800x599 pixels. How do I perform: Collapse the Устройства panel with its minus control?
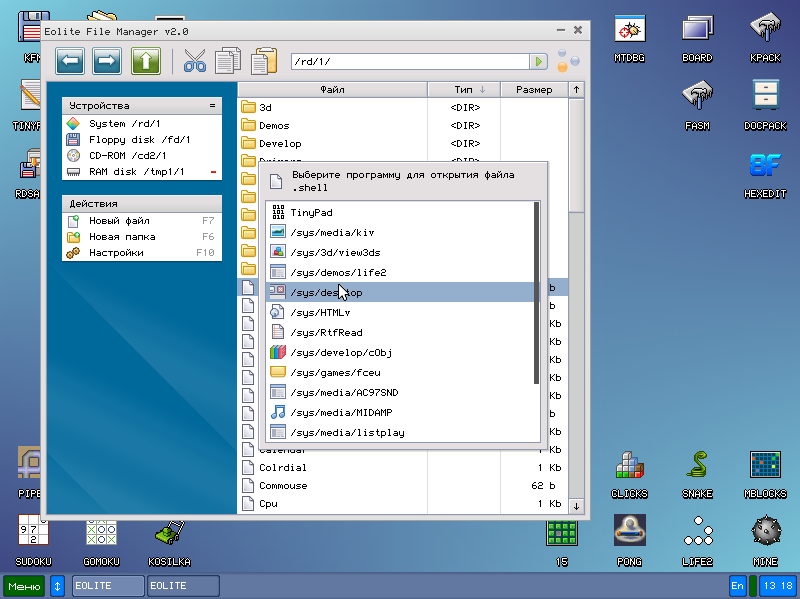[x=212, y=104]
